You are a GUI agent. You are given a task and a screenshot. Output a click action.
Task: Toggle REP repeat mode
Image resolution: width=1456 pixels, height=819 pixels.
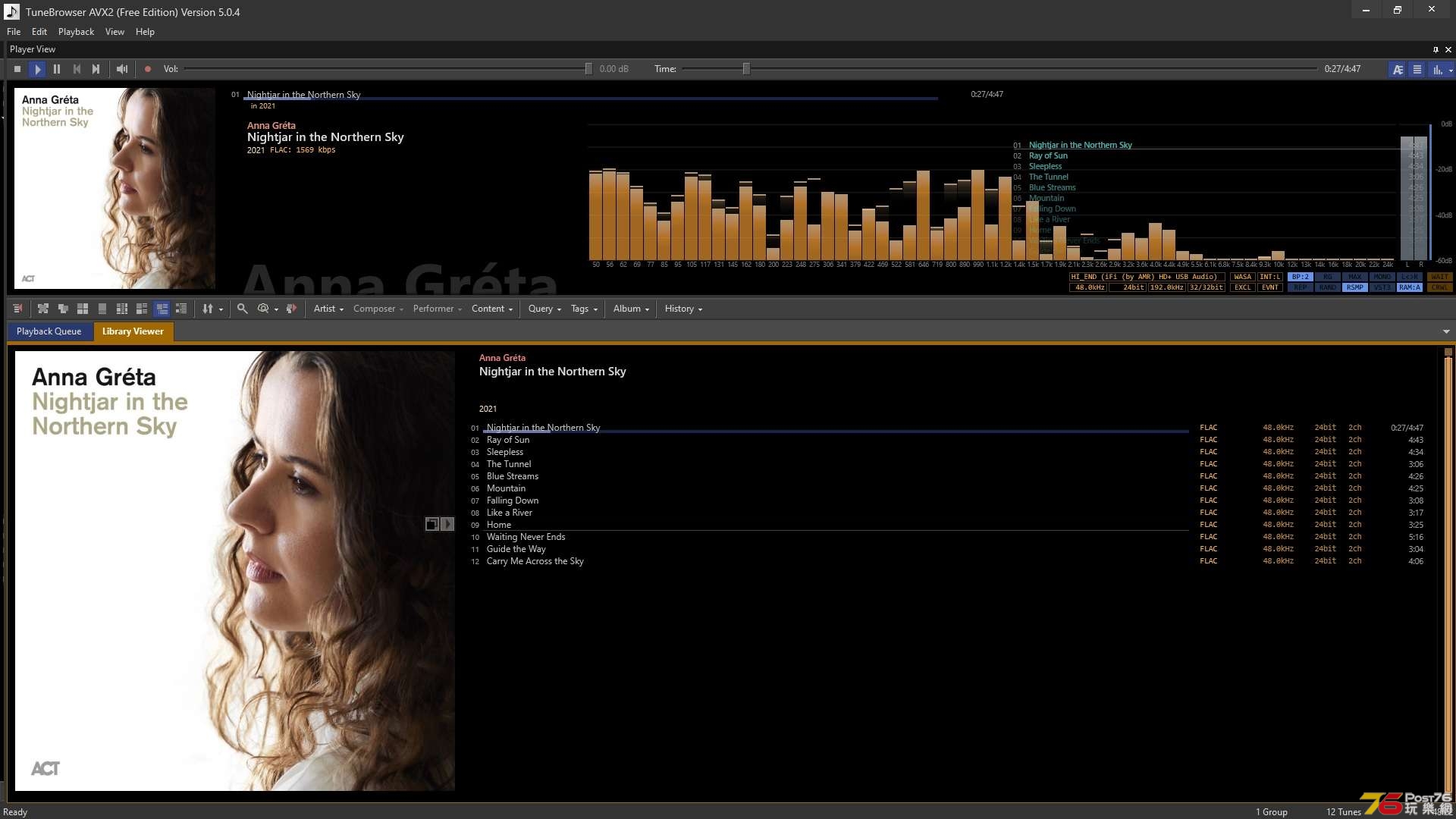(1301, 287)
